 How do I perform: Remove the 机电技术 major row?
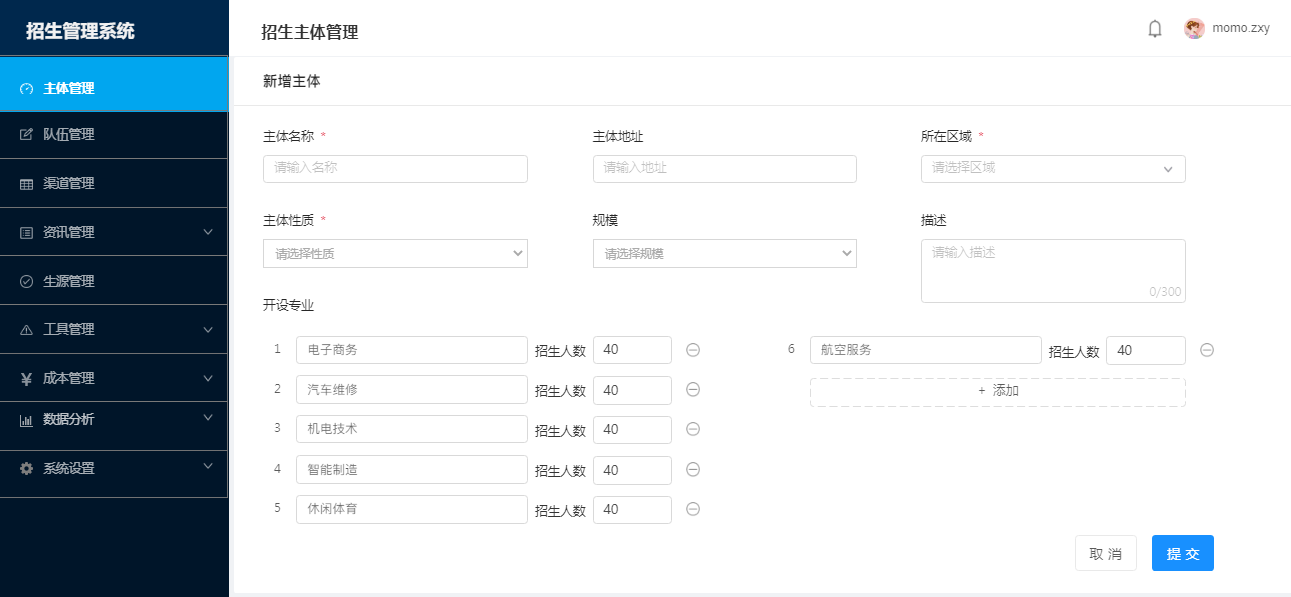click(x=693, y=429)
